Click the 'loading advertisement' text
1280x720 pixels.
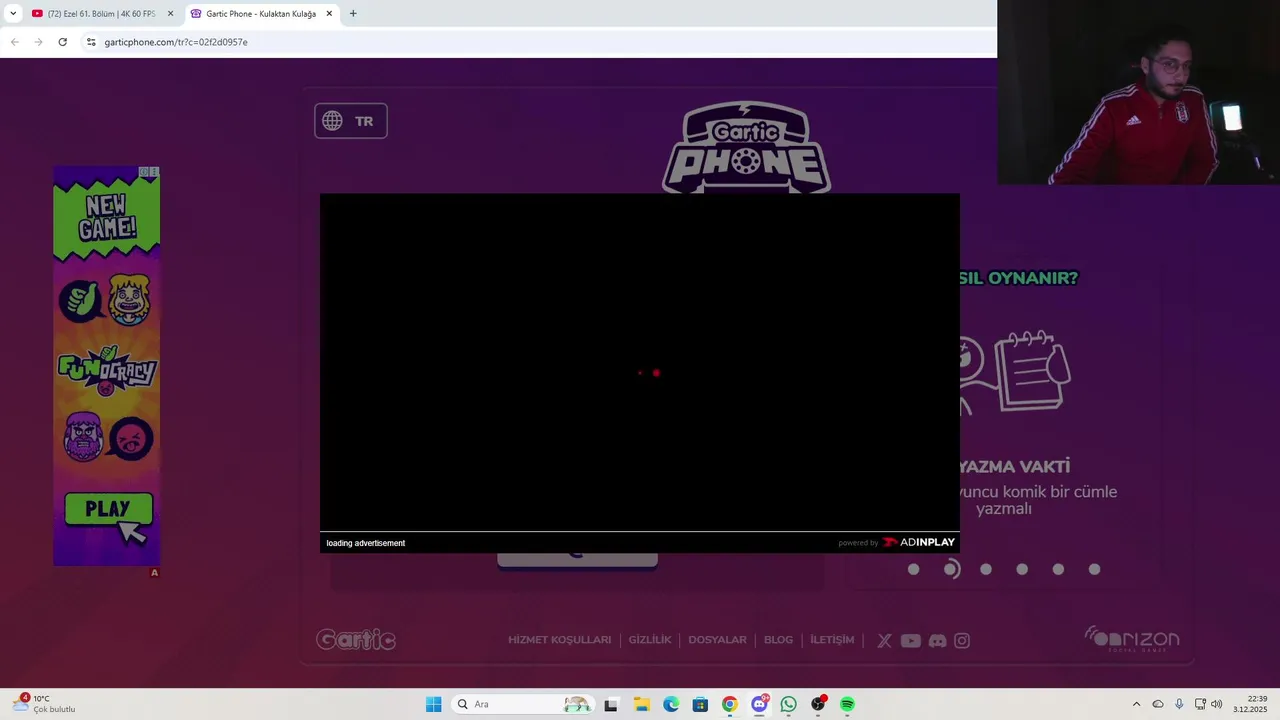point(365,543)
